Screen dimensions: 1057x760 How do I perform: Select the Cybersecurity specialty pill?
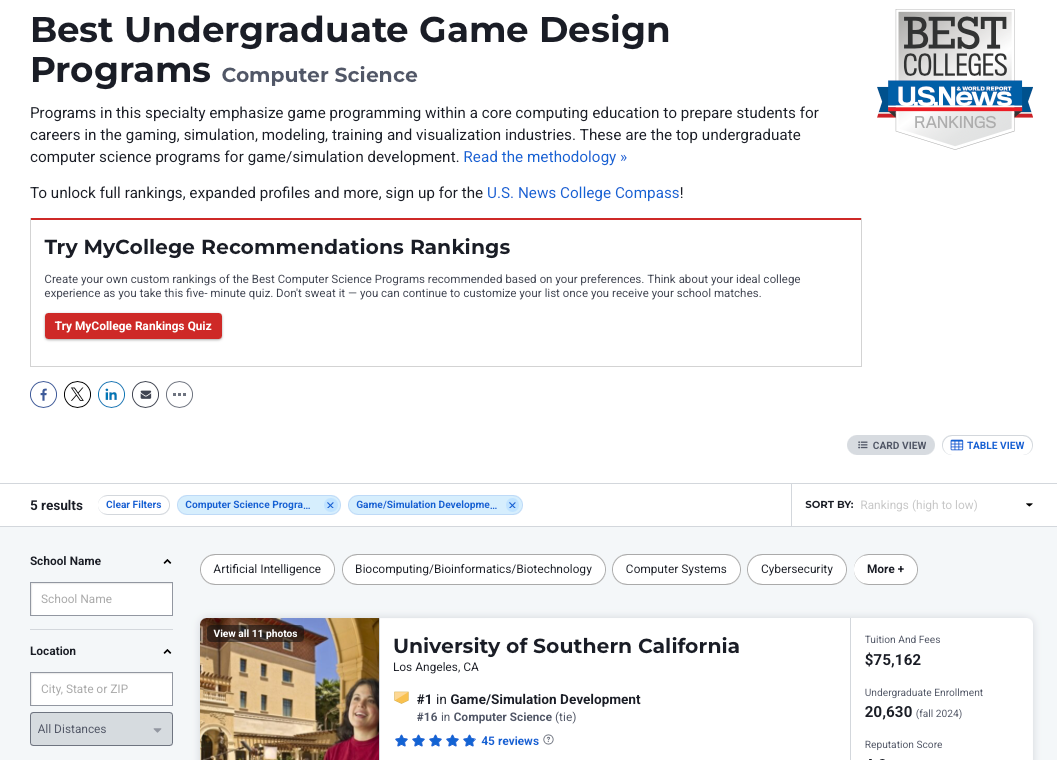(x=796, y=569)
